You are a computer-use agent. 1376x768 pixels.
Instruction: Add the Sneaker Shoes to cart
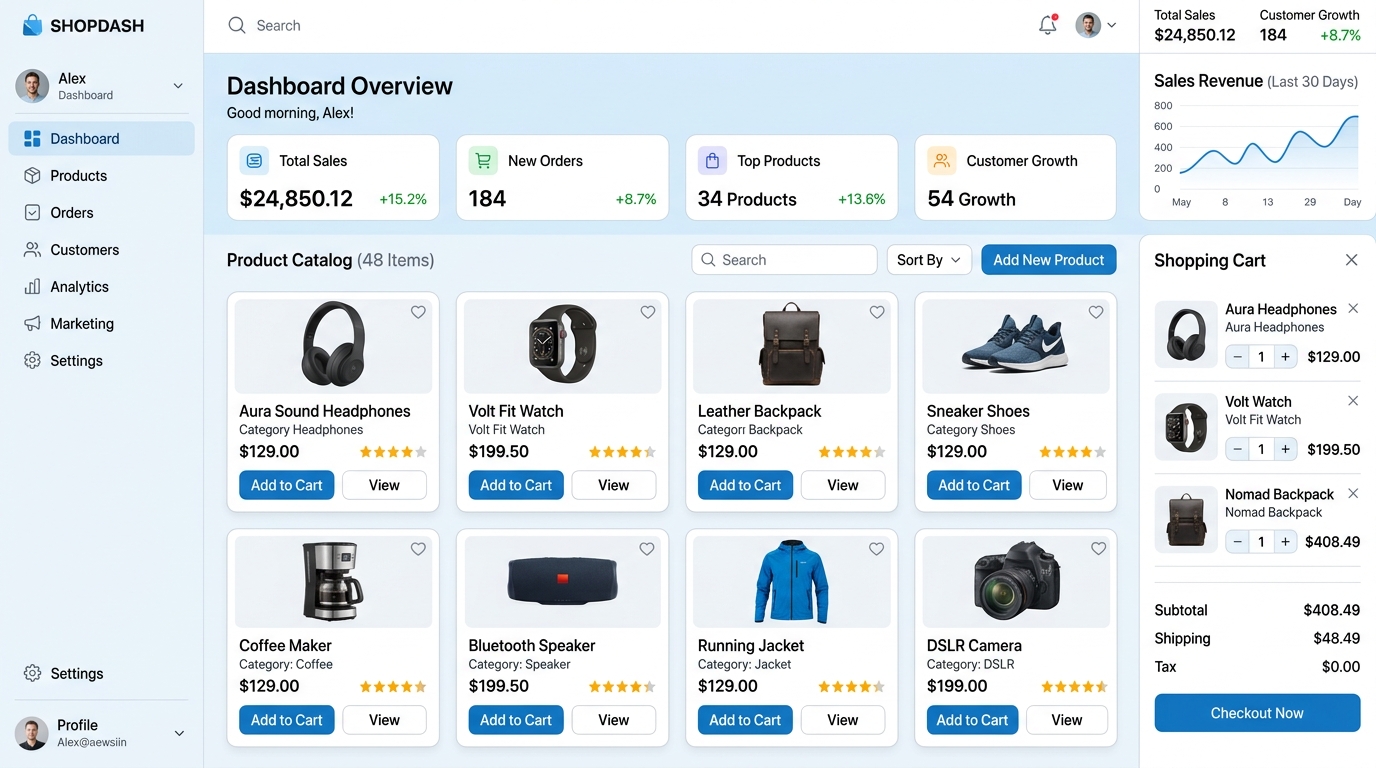point(974,485)
